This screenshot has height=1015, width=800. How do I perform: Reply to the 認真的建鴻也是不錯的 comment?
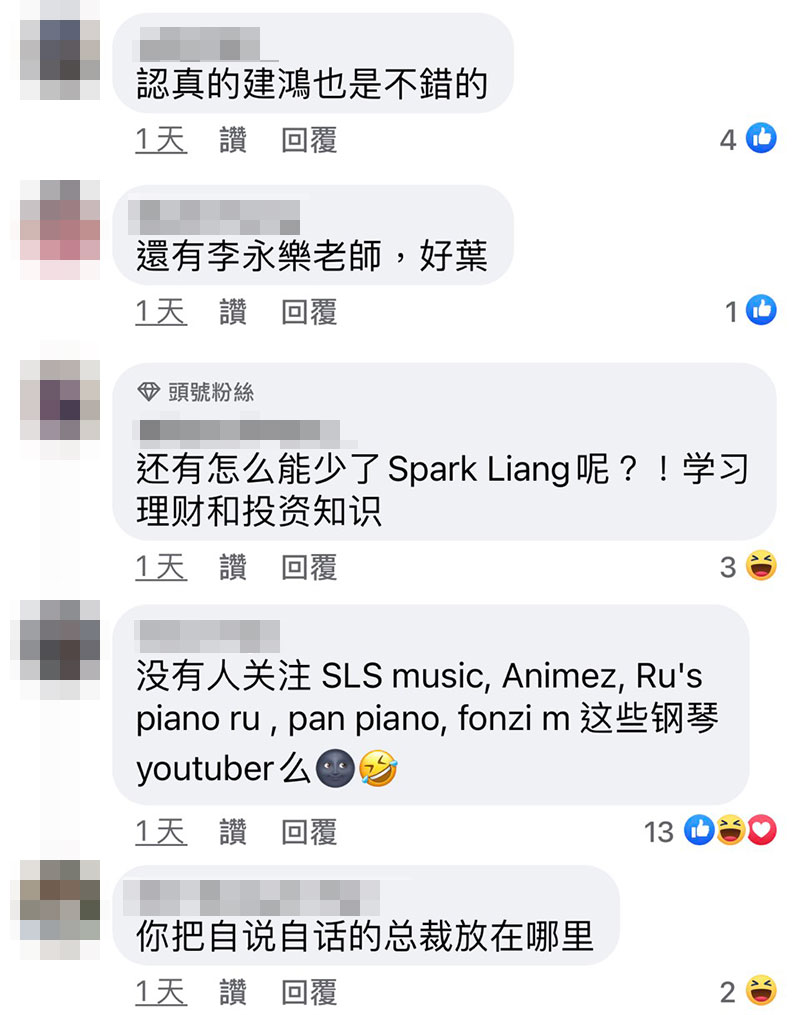tap(309, 140)
